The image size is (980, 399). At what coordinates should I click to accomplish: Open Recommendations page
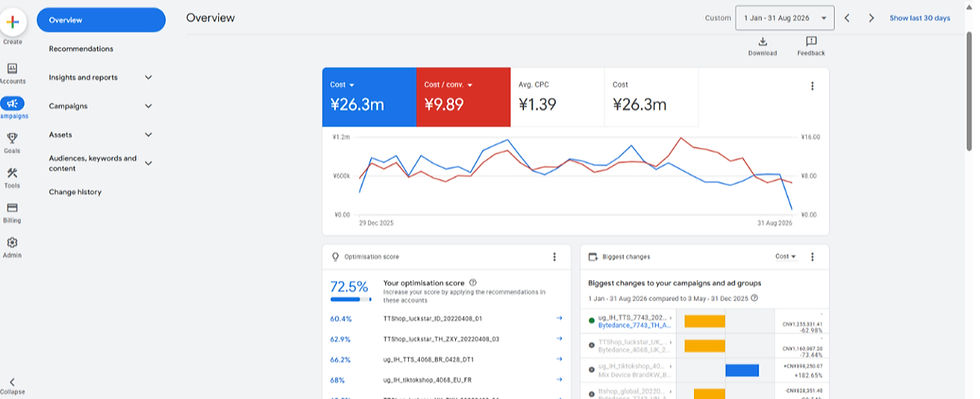tap(81, 49)
